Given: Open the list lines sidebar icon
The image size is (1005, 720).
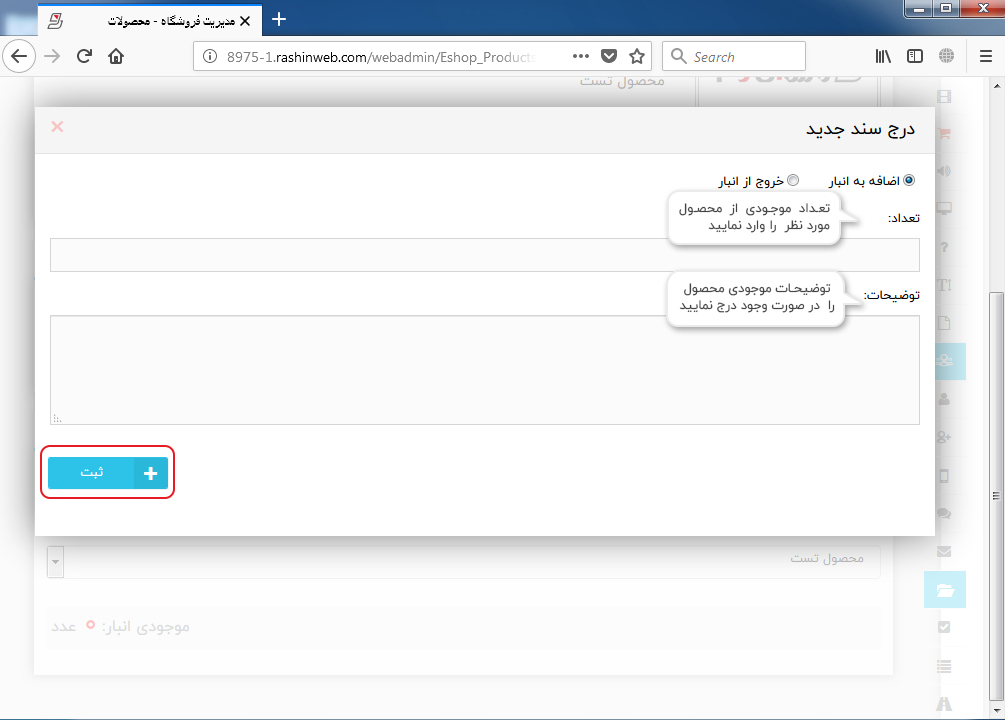Looking at the screenshot, I should [x=944, y=667].
